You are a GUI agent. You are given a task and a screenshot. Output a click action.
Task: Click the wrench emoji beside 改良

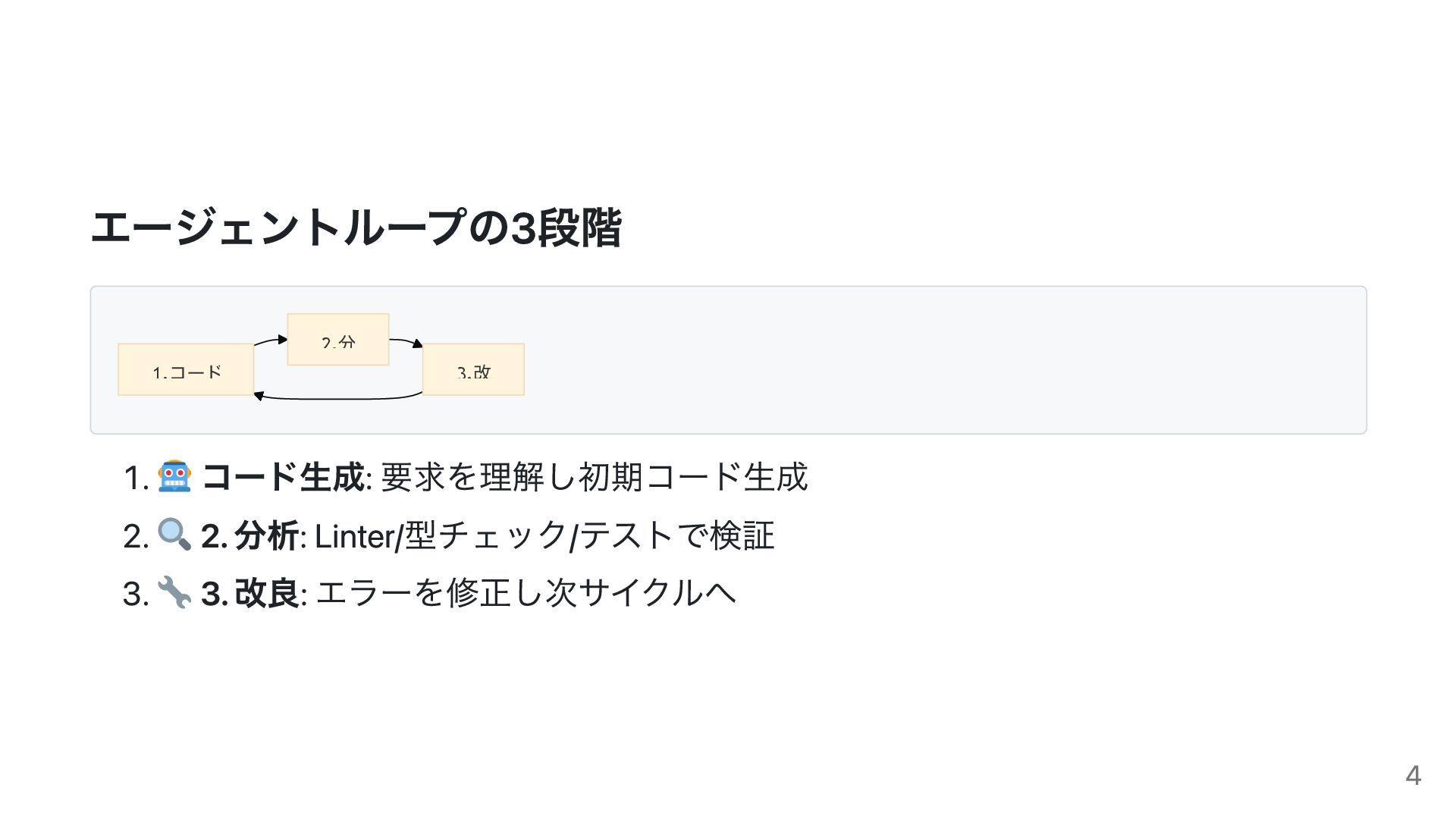174,592
